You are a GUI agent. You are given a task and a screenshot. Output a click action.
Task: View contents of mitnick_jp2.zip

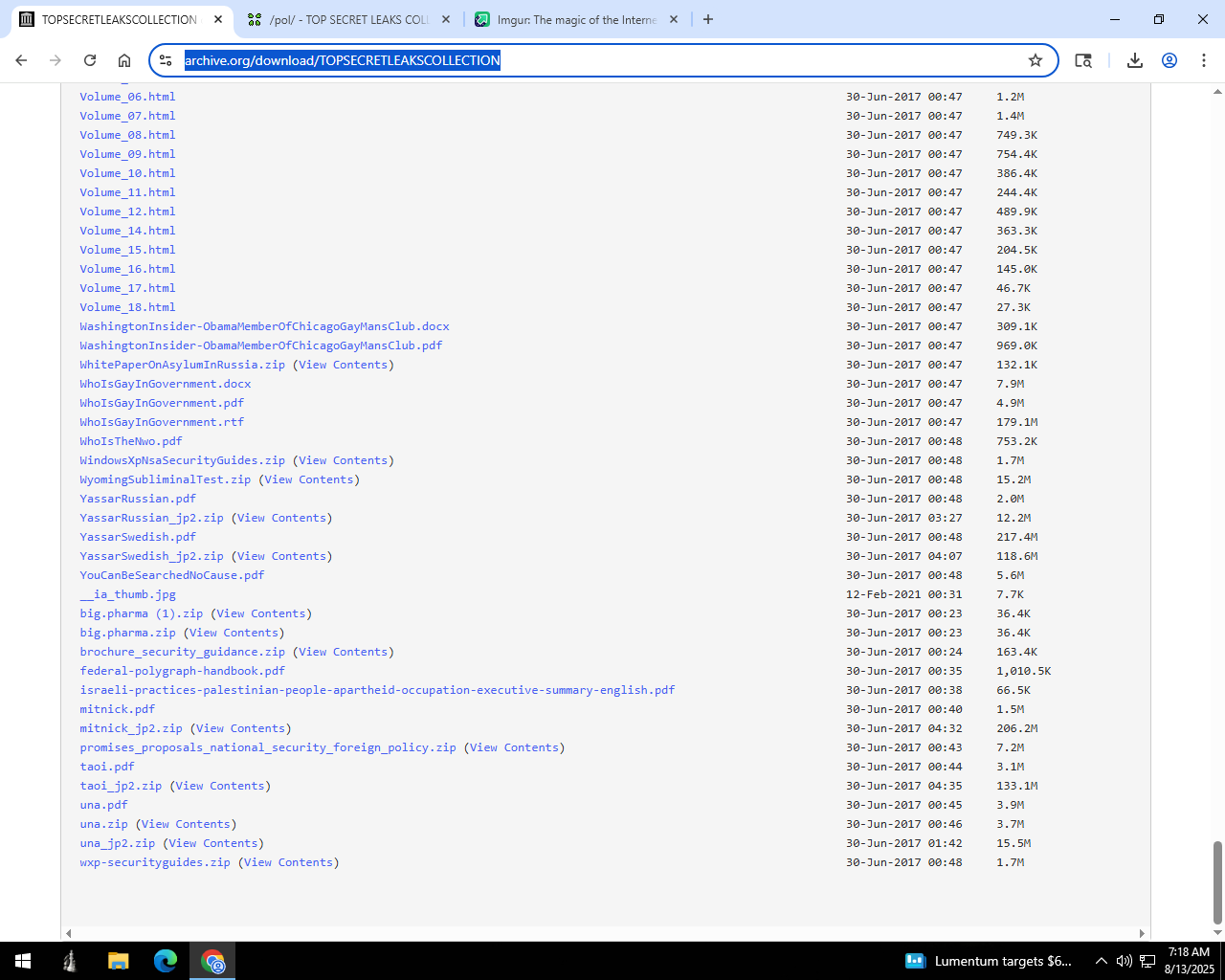241,728
